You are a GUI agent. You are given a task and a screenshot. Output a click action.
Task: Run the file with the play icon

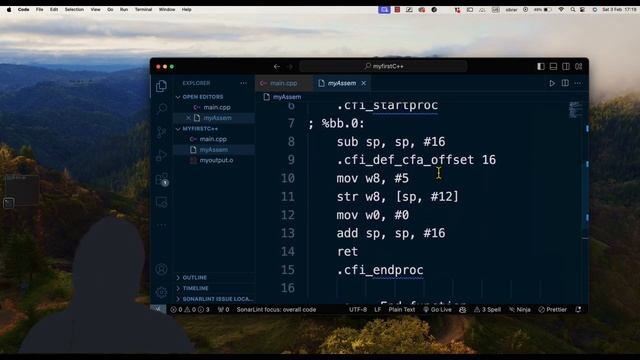552,83
